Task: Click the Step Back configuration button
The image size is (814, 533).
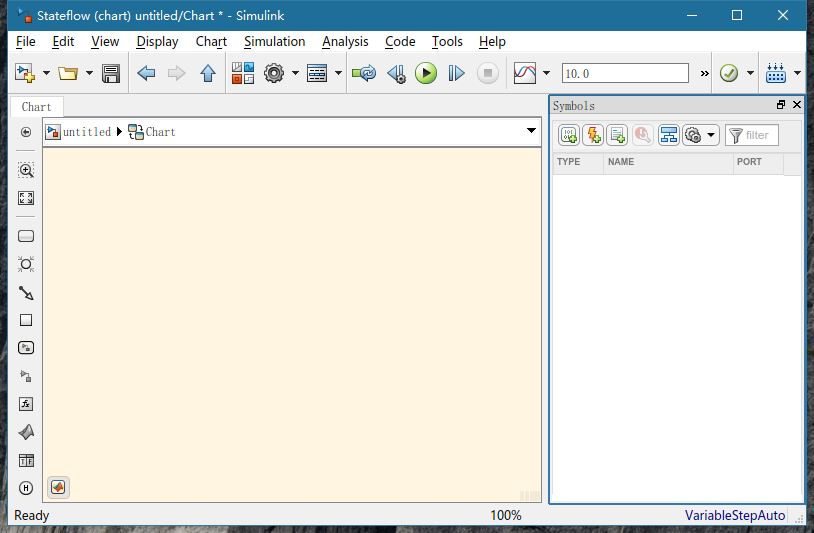Action: tap(397, 73)
